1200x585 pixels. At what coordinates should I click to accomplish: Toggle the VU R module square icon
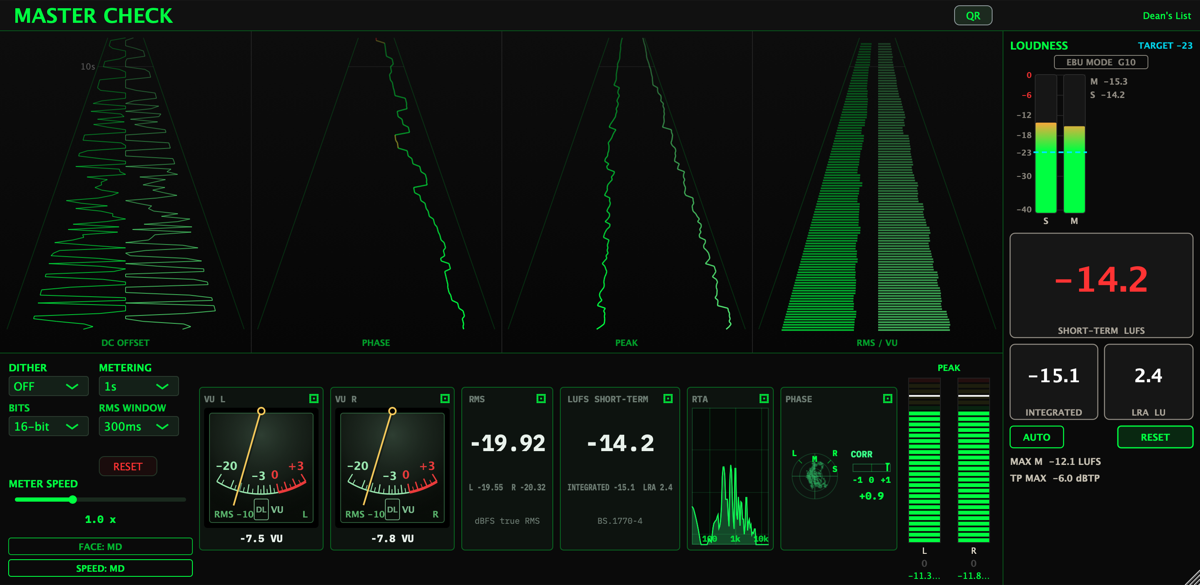point(445,398)
